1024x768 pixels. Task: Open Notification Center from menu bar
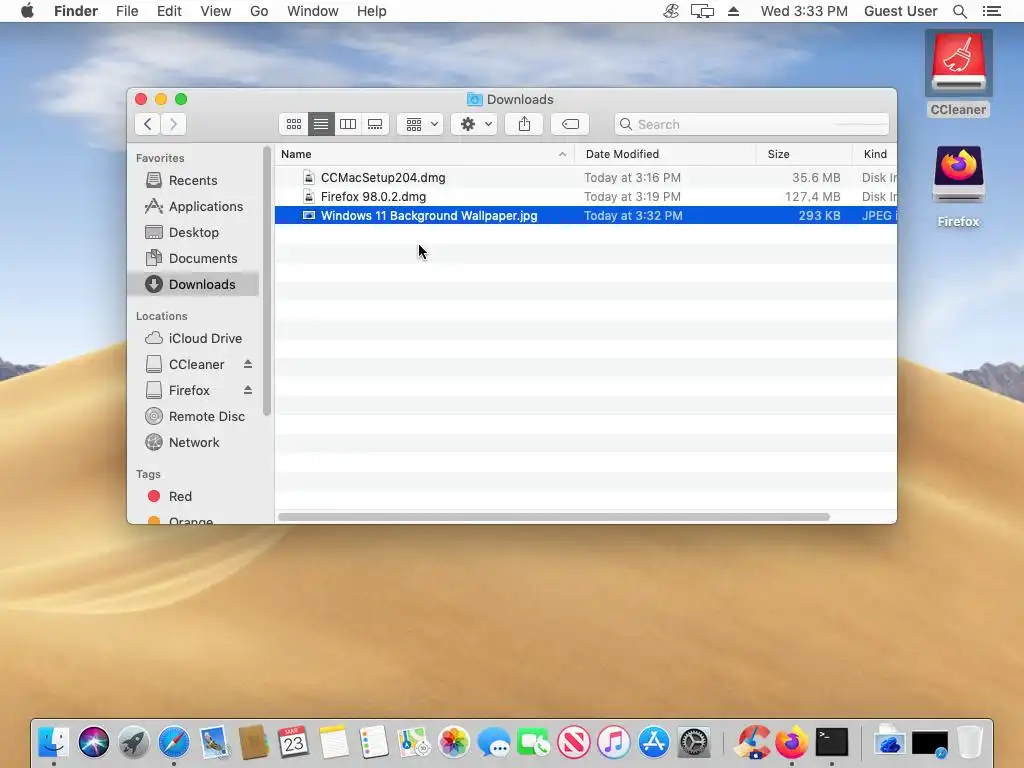tap(991, 11)
